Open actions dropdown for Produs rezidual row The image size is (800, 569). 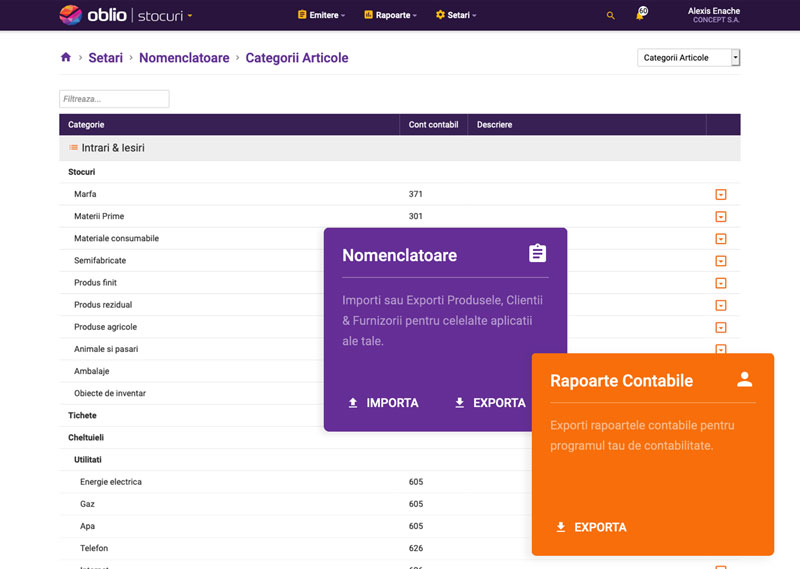(x=720, y=305)
